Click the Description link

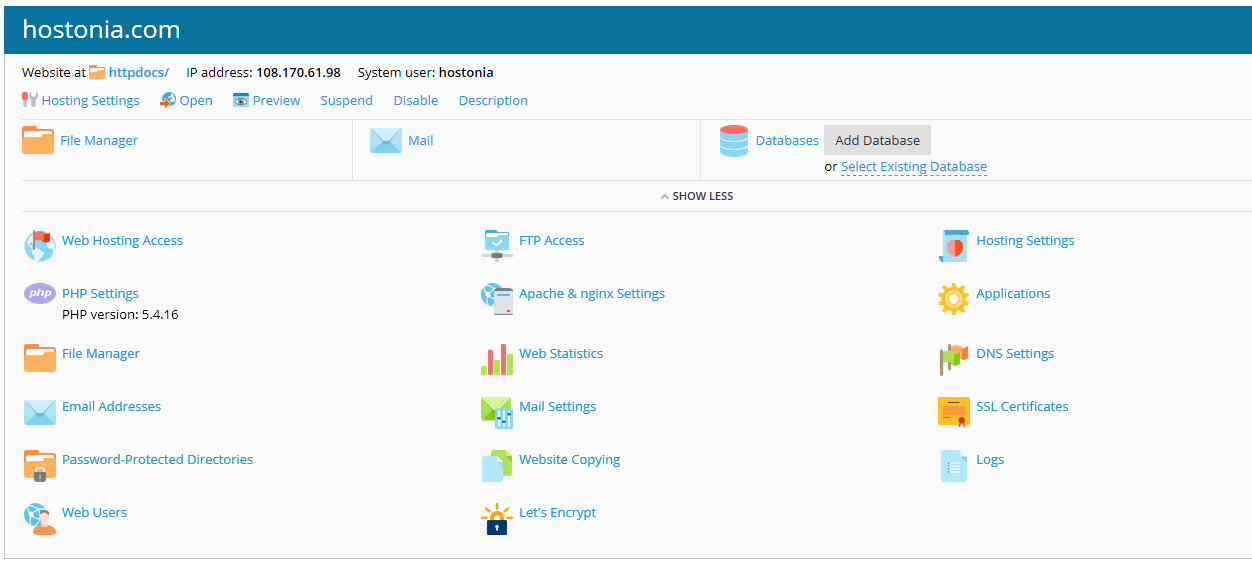(x=493, y=100)
